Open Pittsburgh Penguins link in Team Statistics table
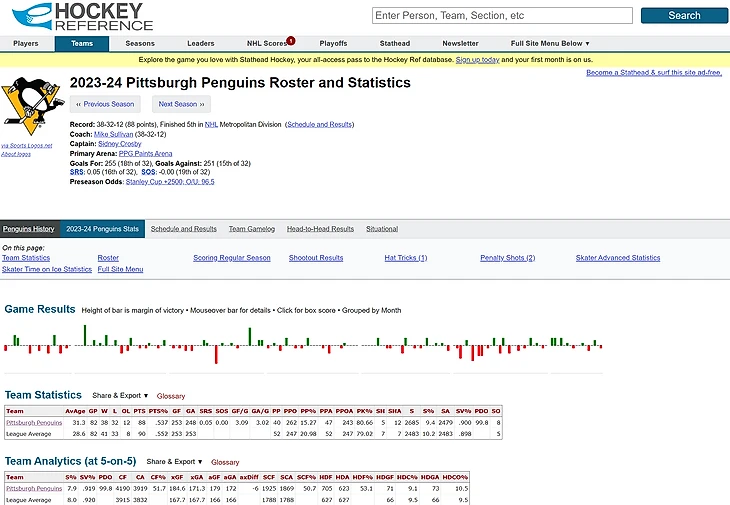 coord(34,423)
